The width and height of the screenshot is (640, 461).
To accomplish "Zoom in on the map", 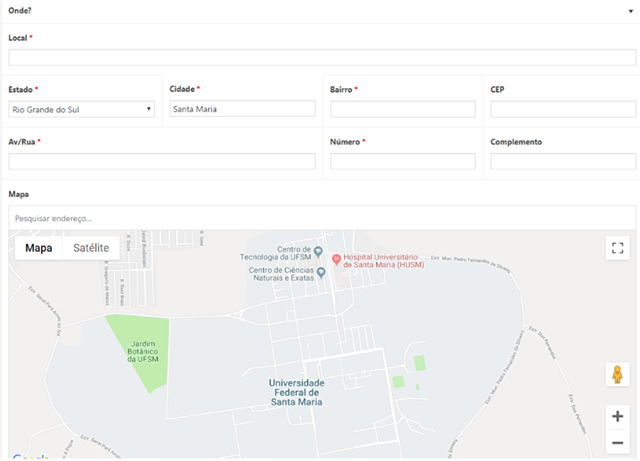I will (617, 416).
